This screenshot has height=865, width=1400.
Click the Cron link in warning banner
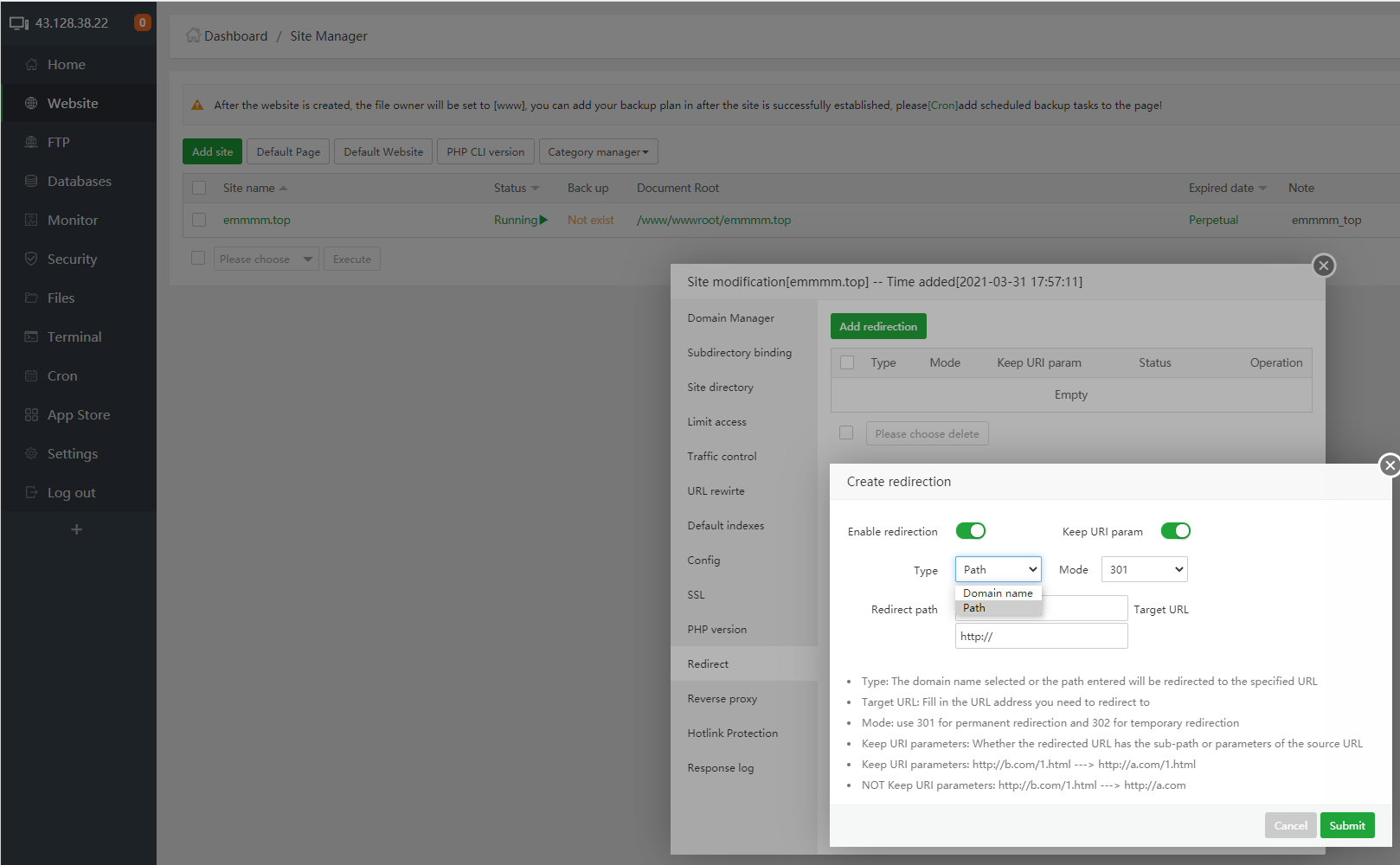point(943,106)
